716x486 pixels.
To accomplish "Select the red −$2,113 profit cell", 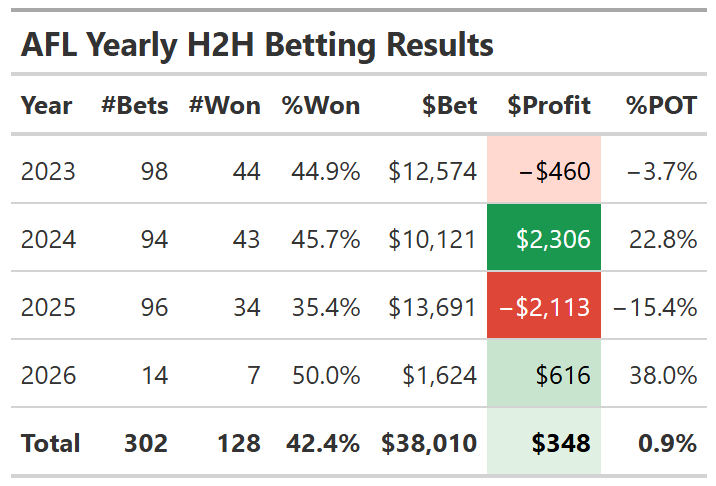I will tap(544, 307).
